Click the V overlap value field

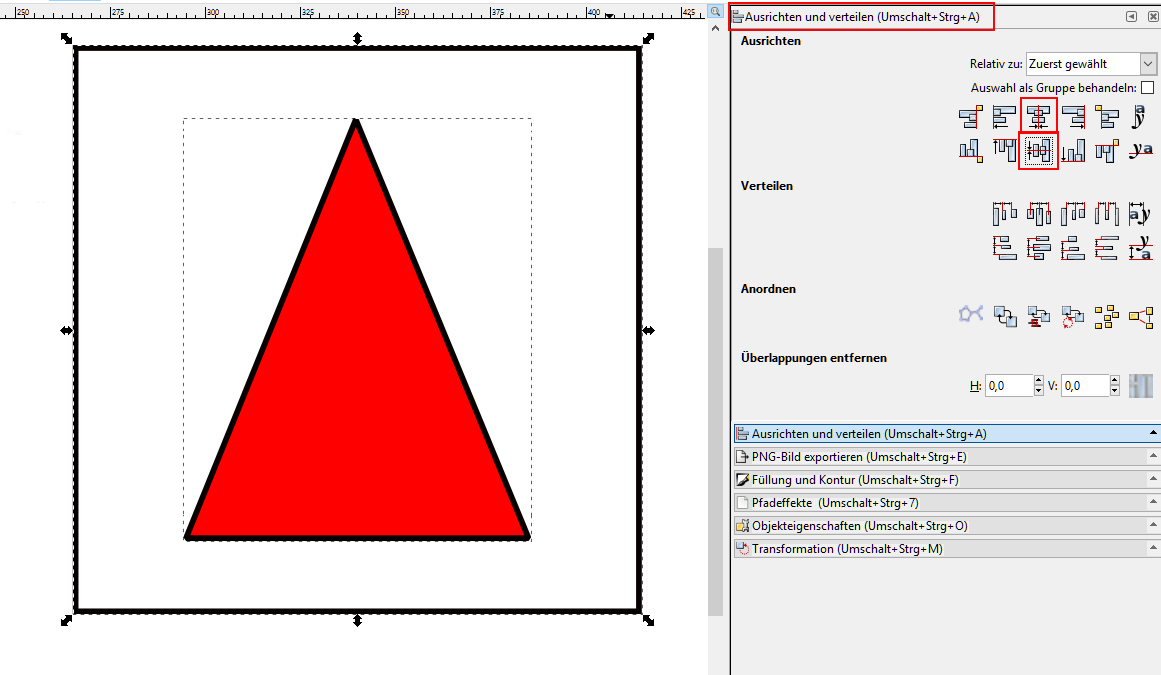tap(1085, 386)
